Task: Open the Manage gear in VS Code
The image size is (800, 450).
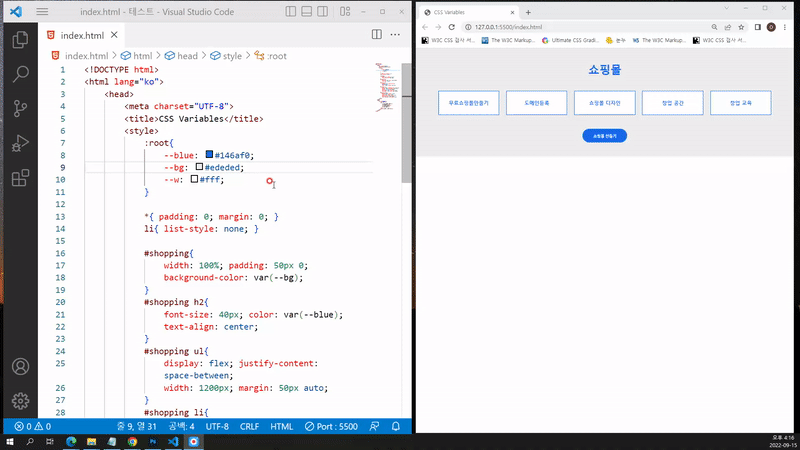Action: click(x=20, y=401)
